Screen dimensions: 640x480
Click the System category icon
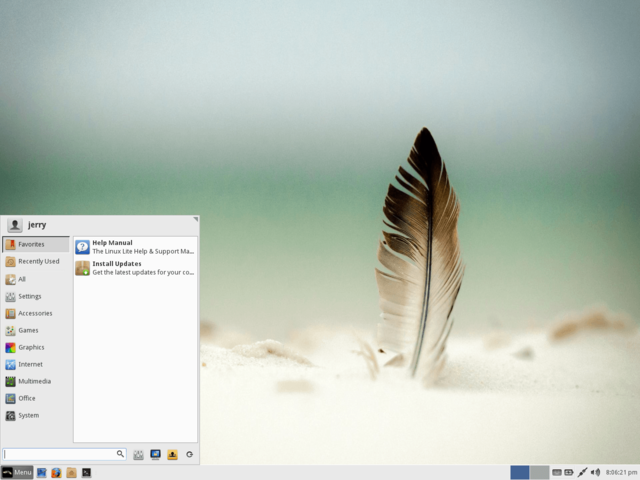coord(10,416)
